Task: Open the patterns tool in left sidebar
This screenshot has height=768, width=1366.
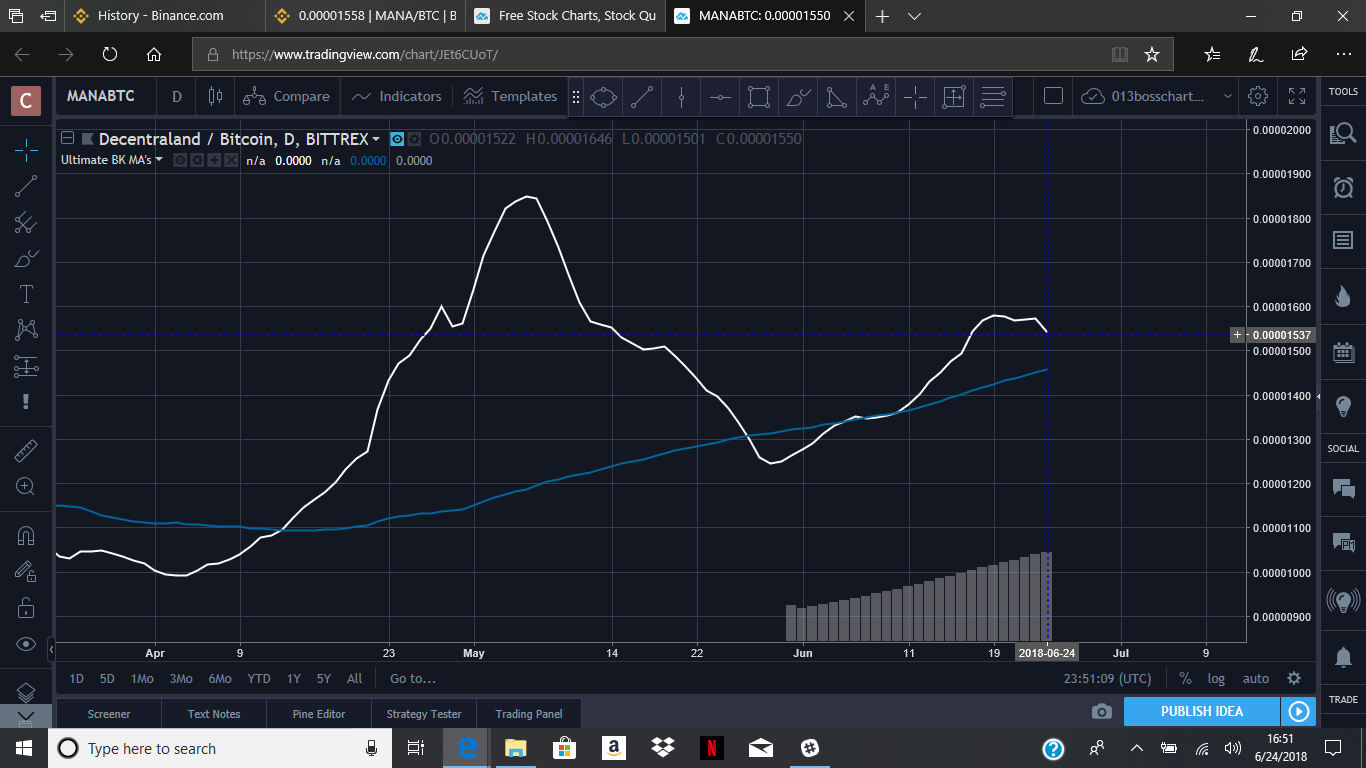Action: tap(26, 329)
